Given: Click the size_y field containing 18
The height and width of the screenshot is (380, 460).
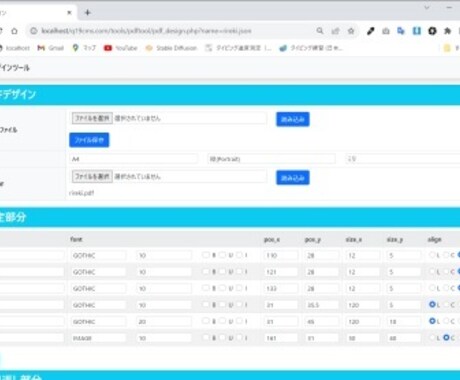Looking at the screenshot, I should (404, 322).
